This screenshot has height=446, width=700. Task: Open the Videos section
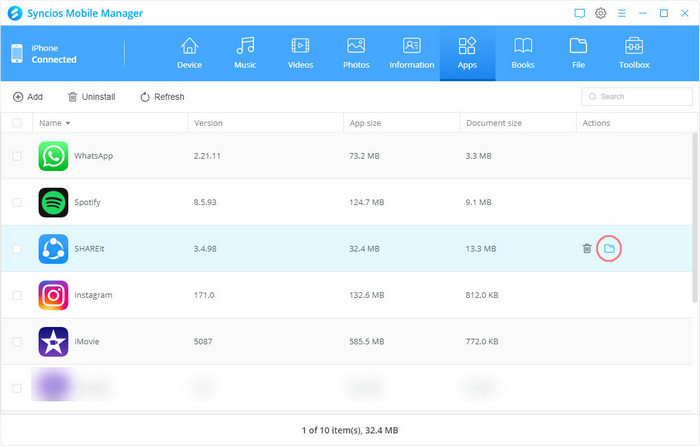pos(300,53)
